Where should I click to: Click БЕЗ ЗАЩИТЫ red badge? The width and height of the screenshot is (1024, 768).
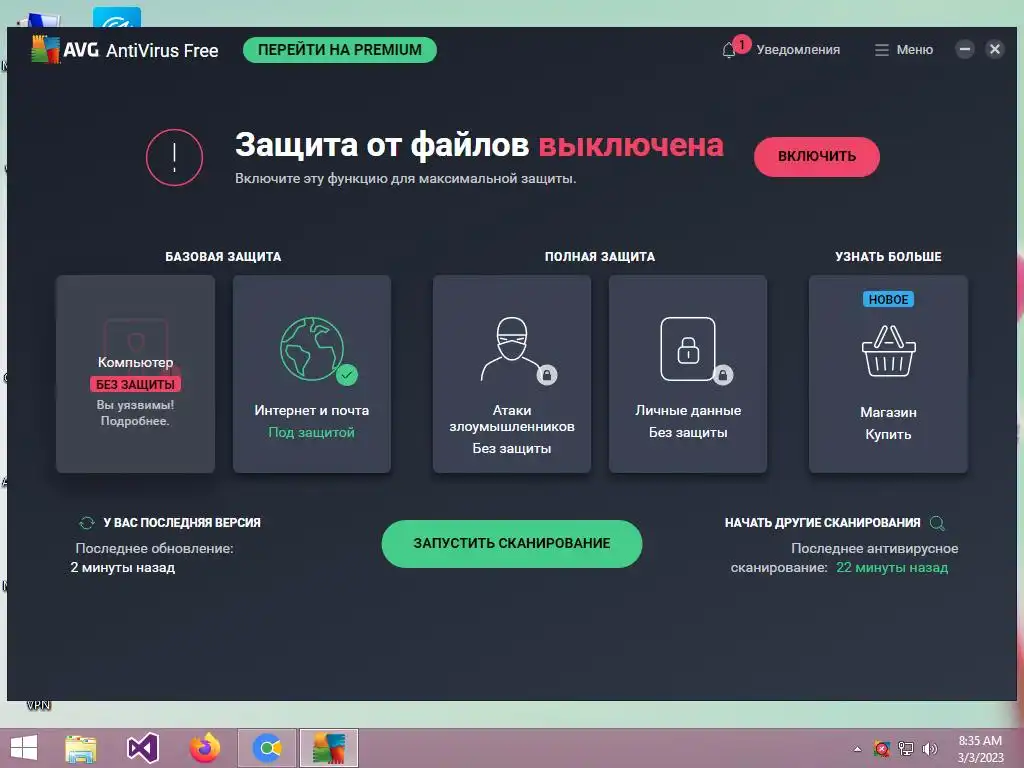(135, 385)
